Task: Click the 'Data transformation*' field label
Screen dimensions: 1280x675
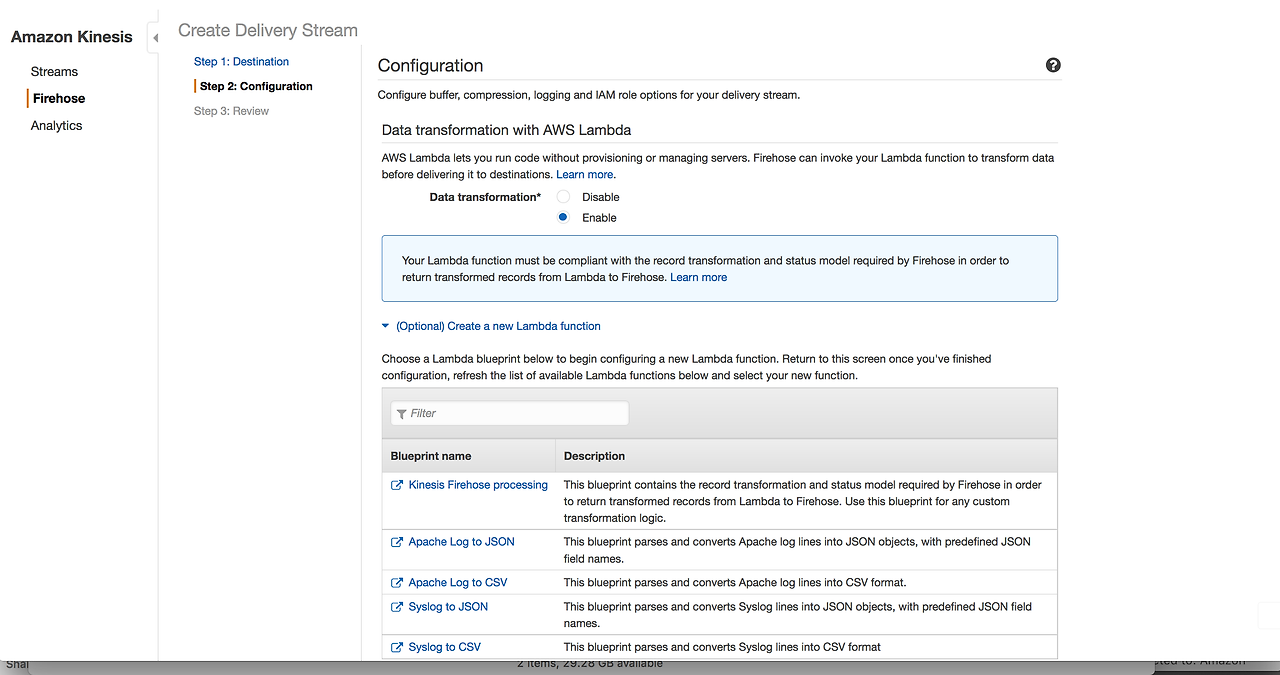Action: [x=485, y=198]
